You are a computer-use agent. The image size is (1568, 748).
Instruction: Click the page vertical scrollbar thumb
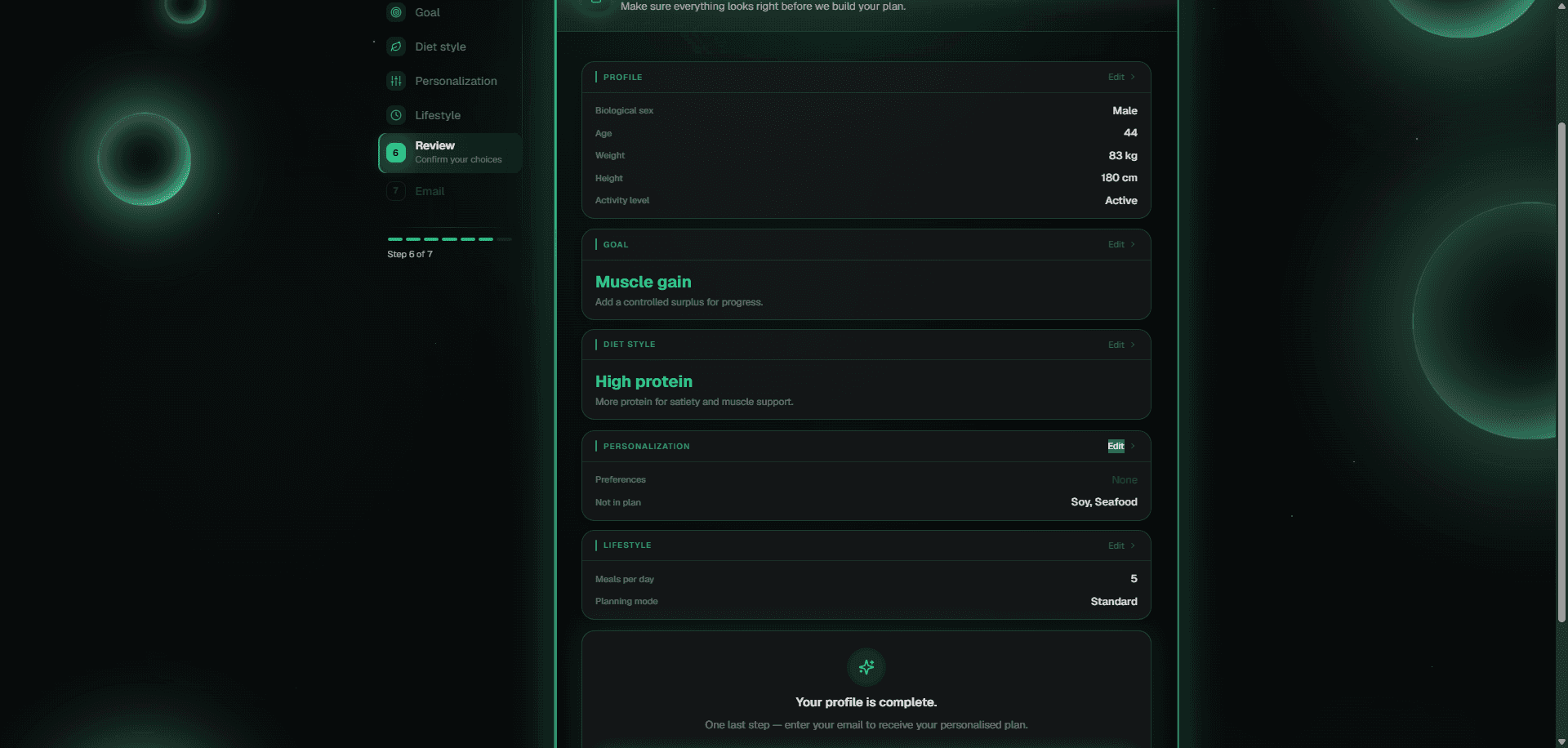(1561, 372)
